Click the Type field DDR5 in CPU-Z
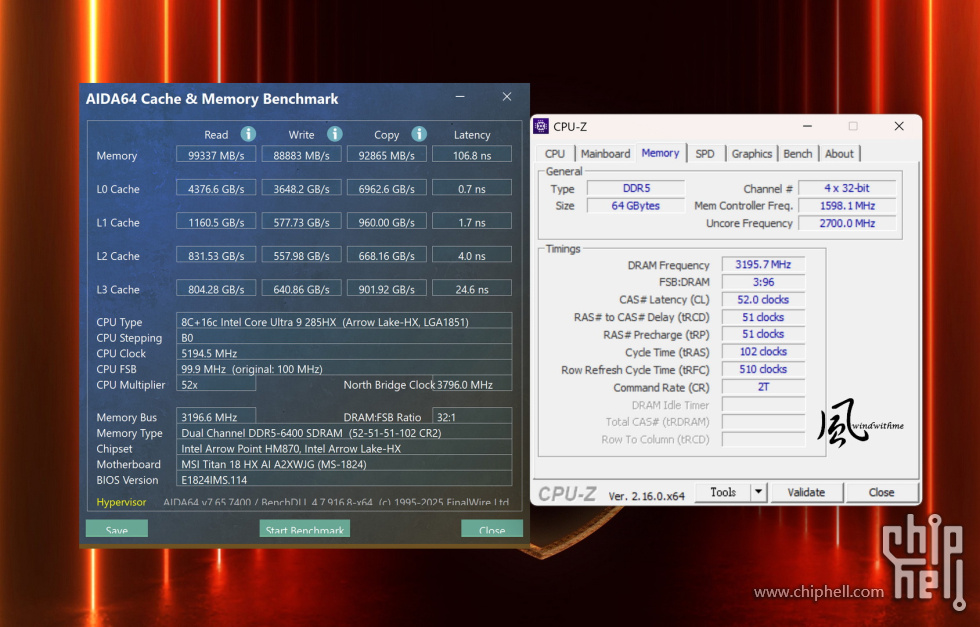This screenshot has width=980, height=627. tap(636, 188)
